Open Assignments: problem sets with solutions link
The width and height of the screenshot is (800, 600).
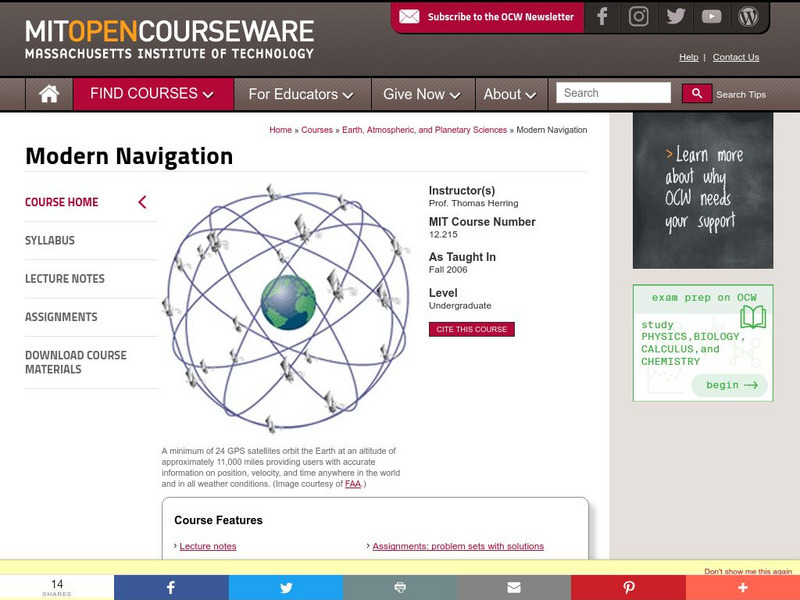point(458,546)
